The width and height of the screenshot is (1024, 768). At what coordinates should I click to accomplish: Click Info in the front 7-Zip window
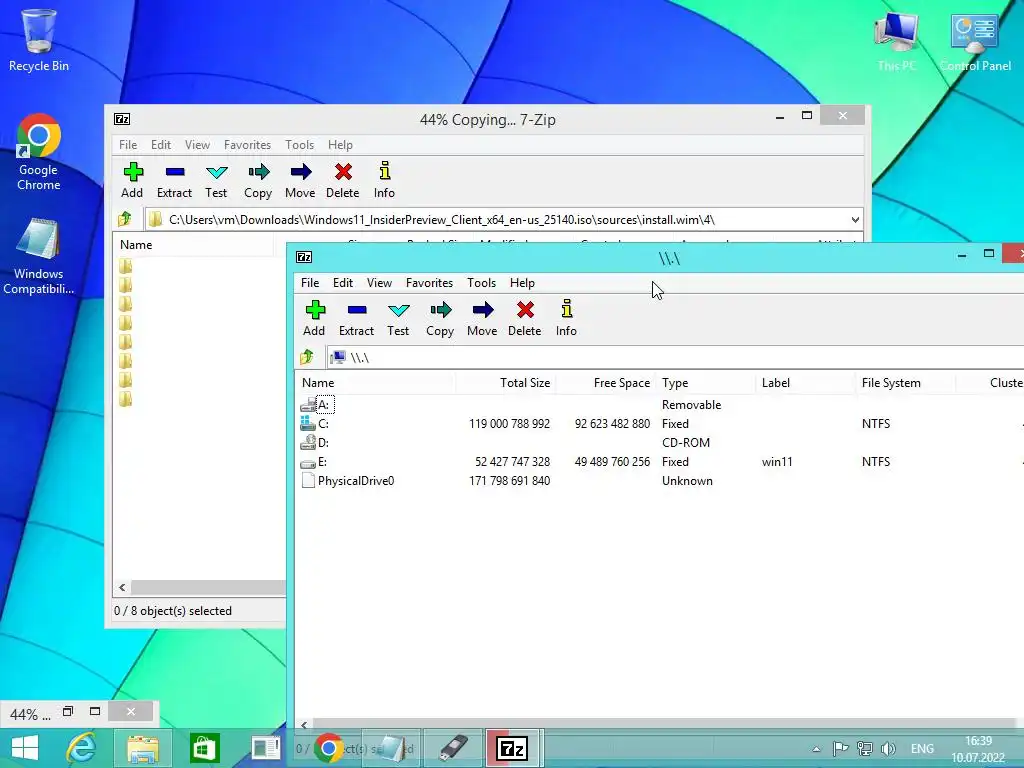click(x=566, y=318)
